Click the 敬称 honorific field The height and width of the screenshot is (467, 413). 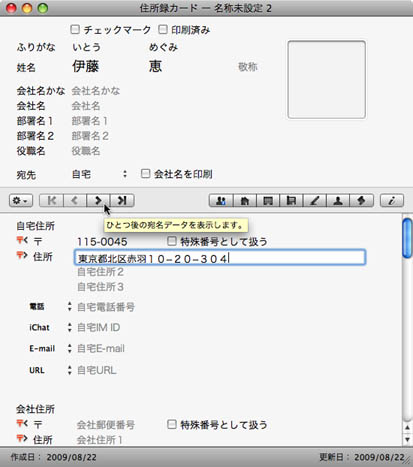point(248,67)
